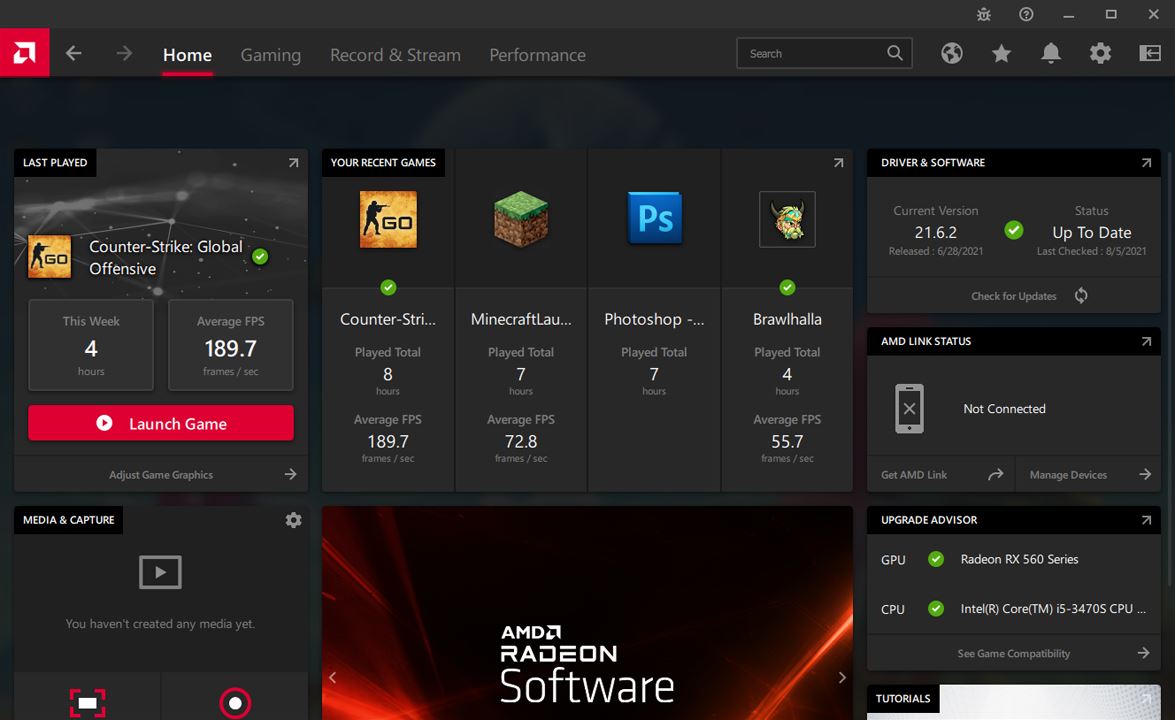Toggle the sidebar panel icon
The height and width of the screenshot is (720, 1175).
tap(1149, 54)
